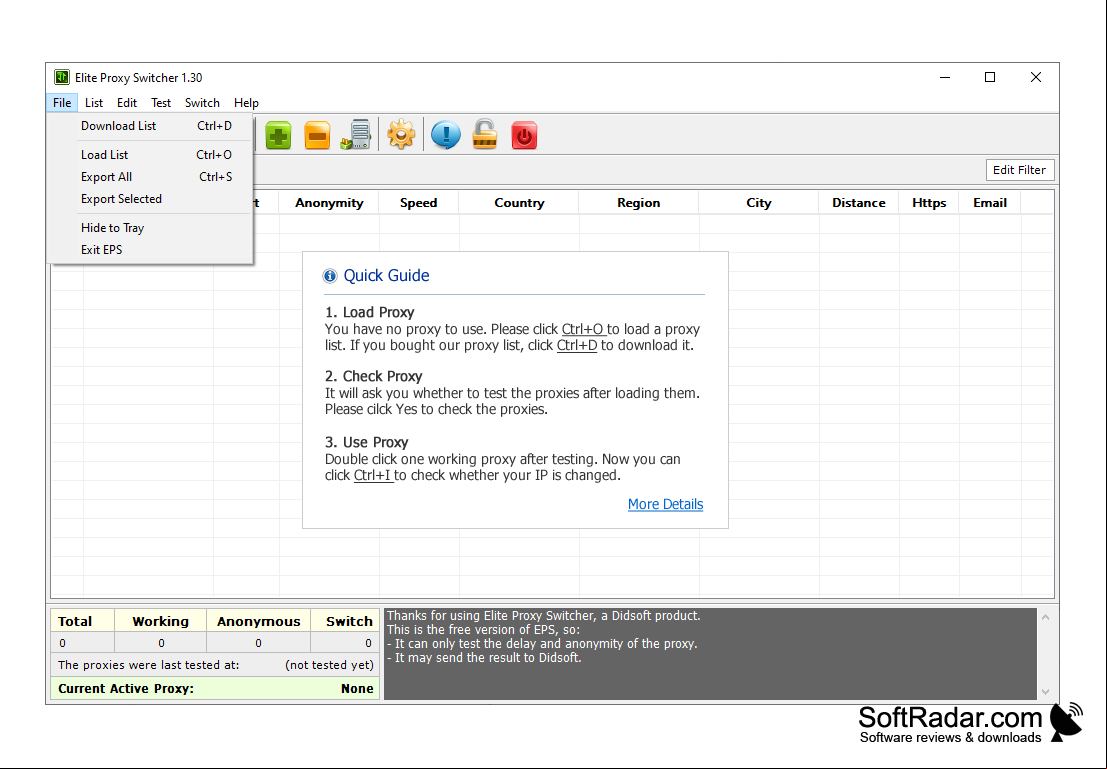The image size is (1107, 769).
Task: Sort by the Distance column header
Action: (858, 203)
